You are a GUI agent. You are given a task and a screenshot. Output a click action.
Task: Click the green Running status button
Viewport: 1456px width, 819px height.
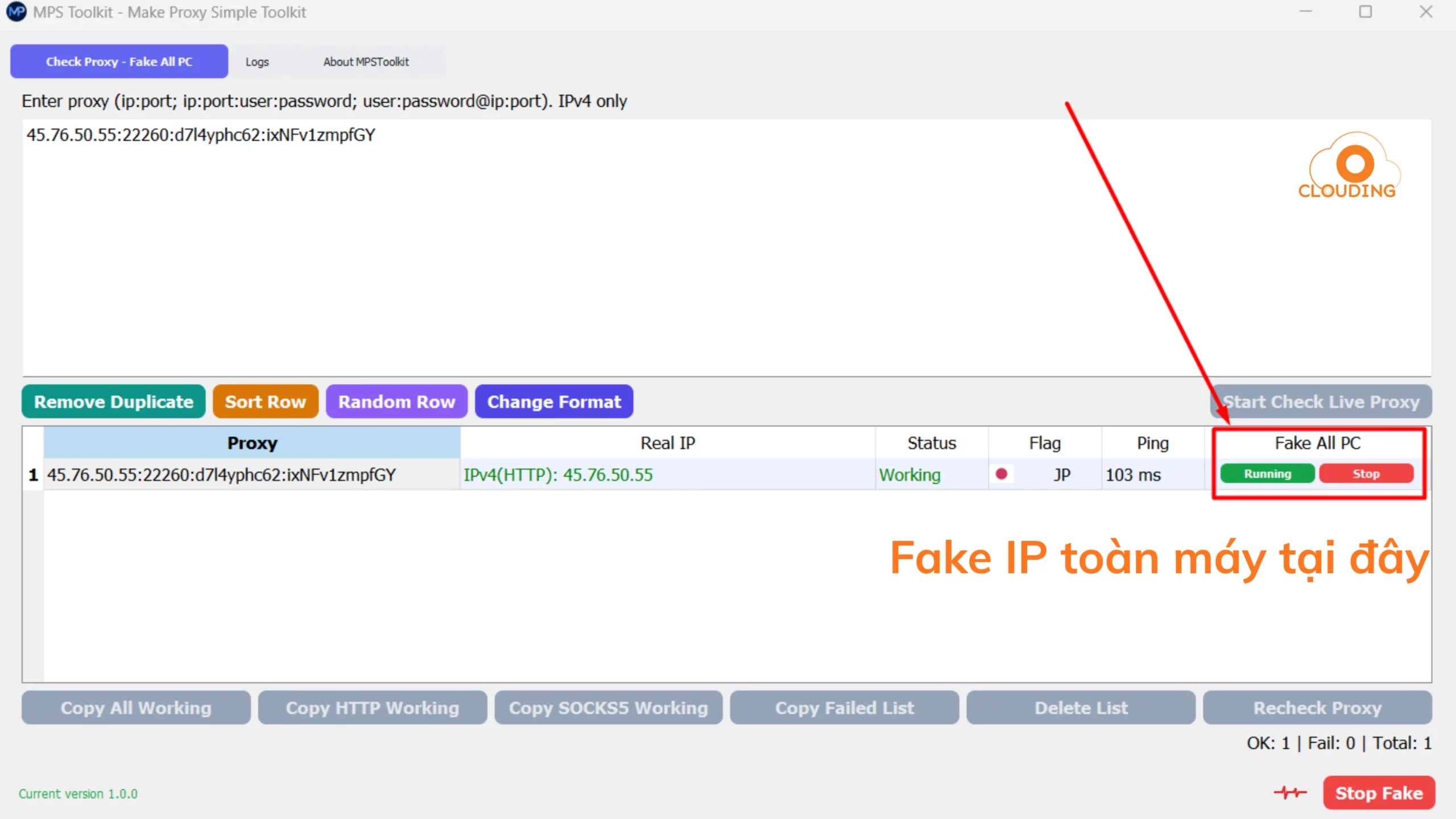(x=1267, y=474)
